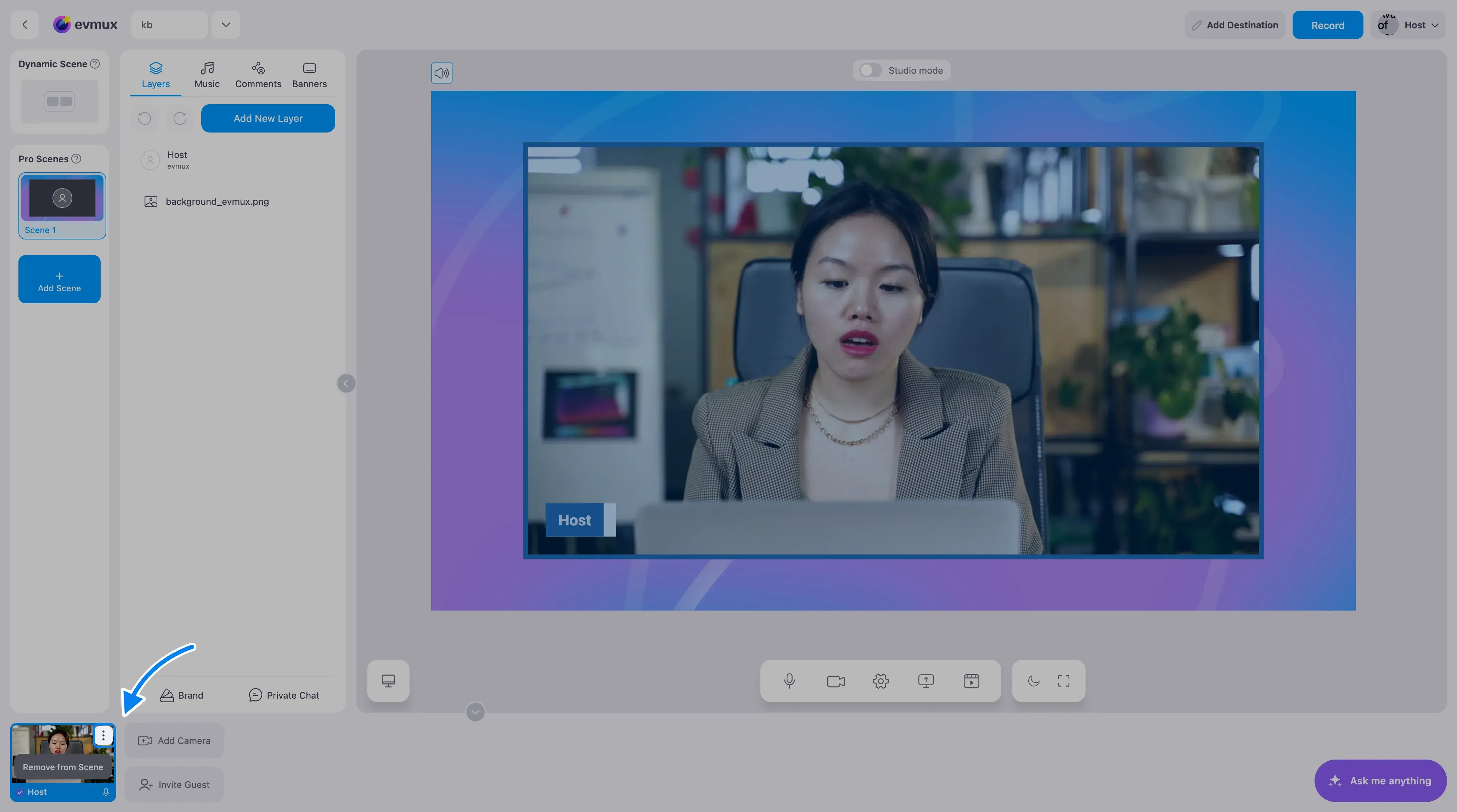Click the monitor display icon below the preview
1457x812 pixels.
(388, 681)
